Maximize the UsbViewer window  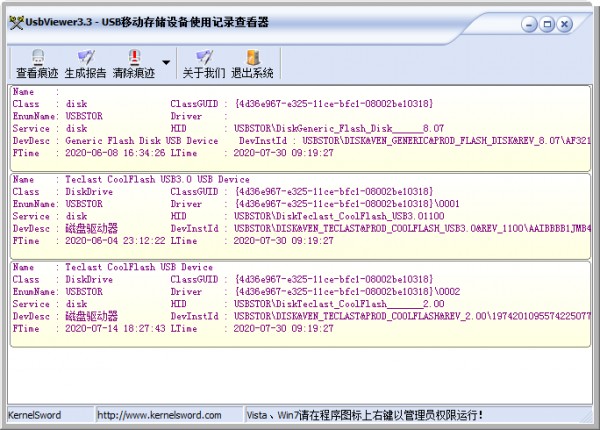tap(547, 24)
